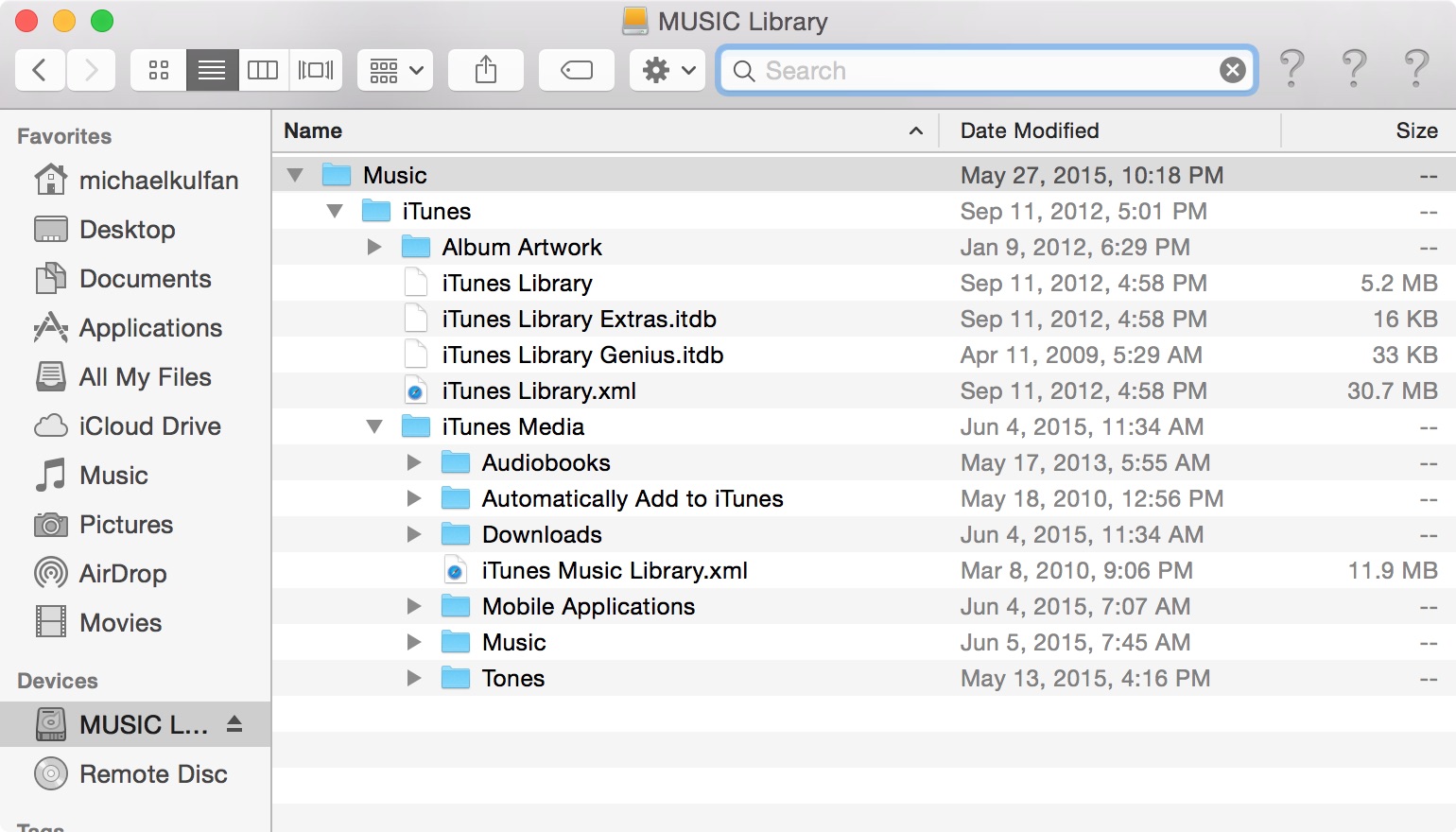
Task: Expand the Downloads folder
Action: pyautogui.click(x=414, y=535)
